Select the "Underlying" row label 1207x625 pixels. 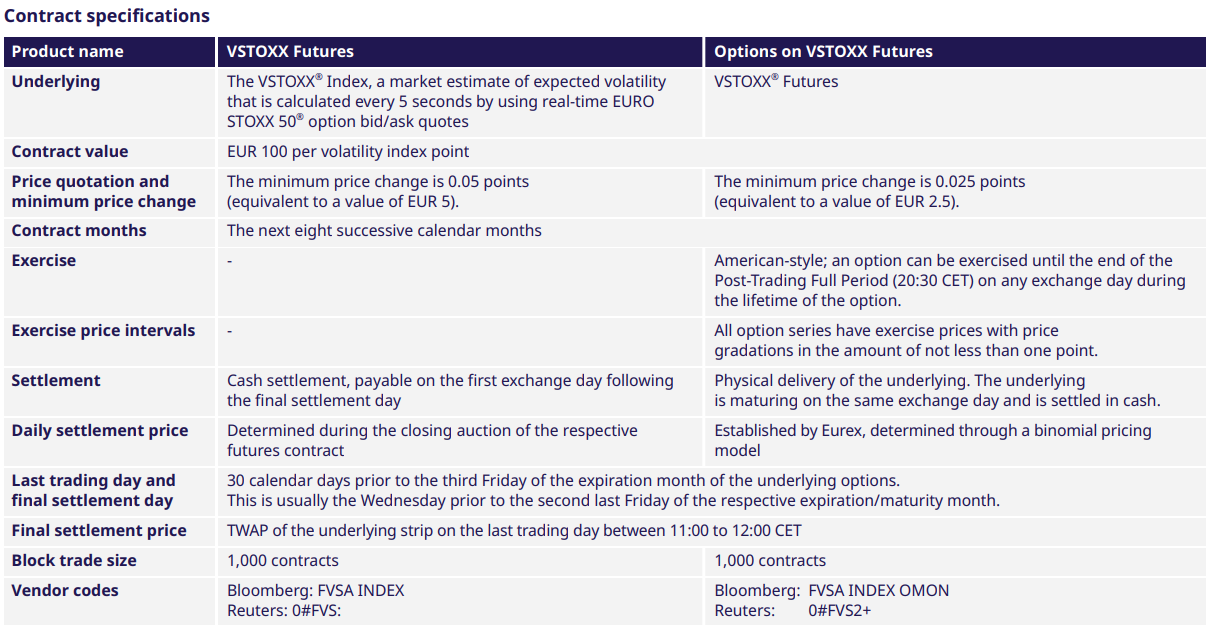click(56, 82)
